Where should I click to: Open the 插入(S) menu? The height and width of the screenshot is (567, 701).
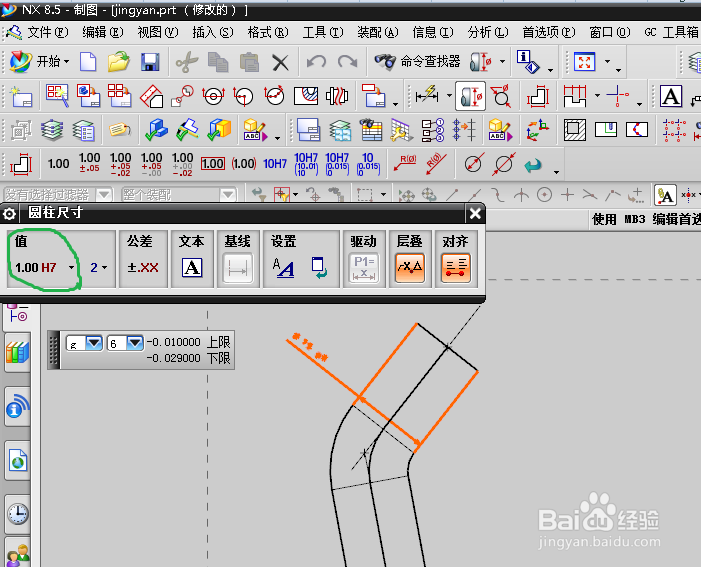(x=213, y=32)
